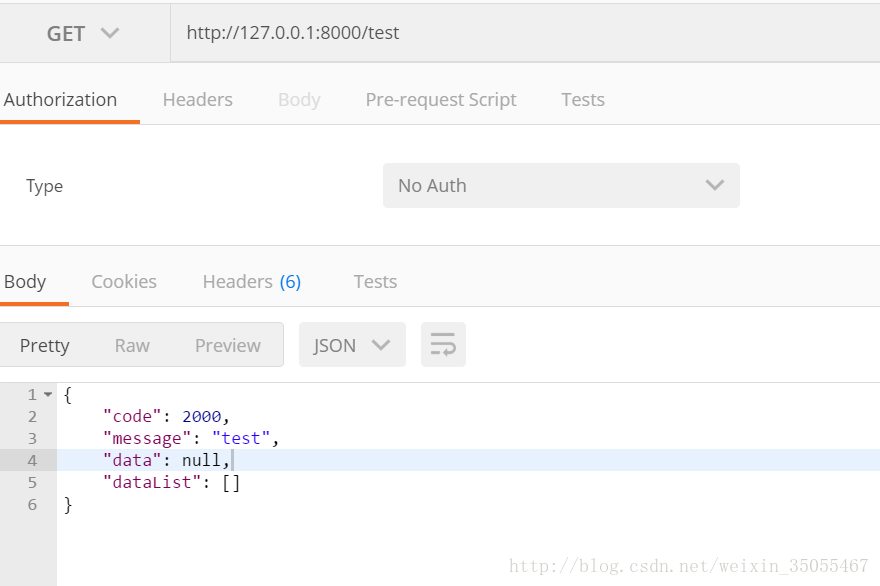Select the Authorization tab
The width and height of the screenshot is (880, 586).
coord(61,100)
